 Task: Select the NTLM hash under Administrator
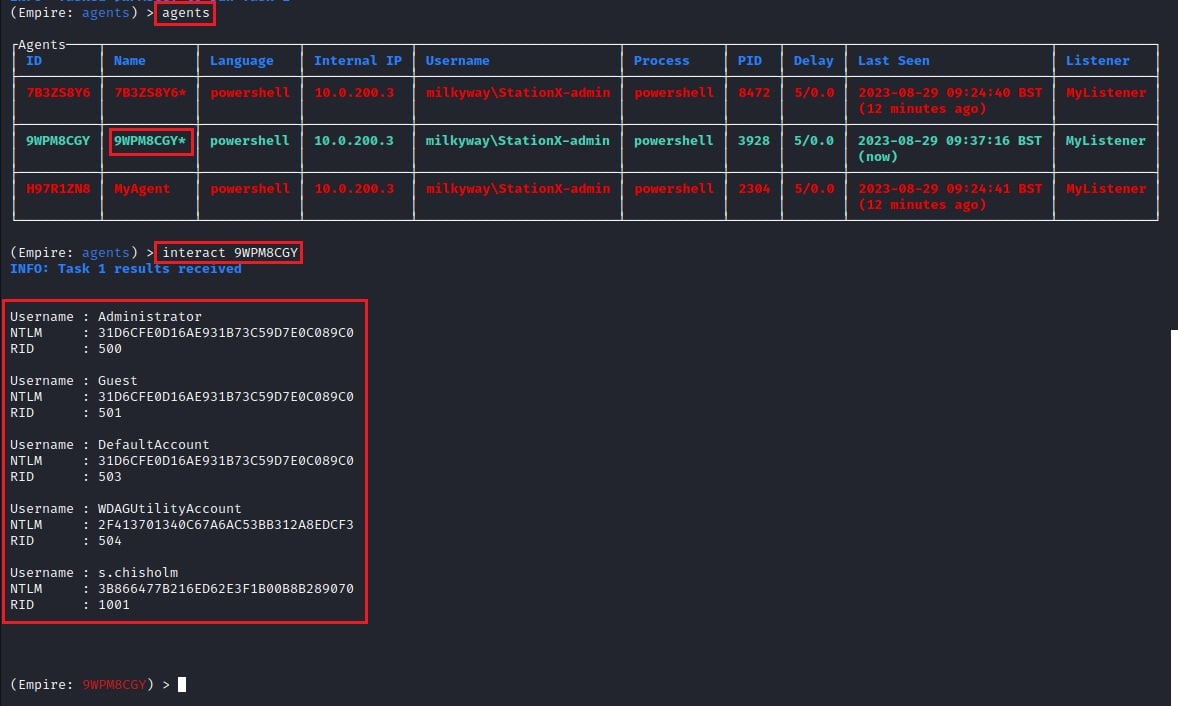[225, 332]
